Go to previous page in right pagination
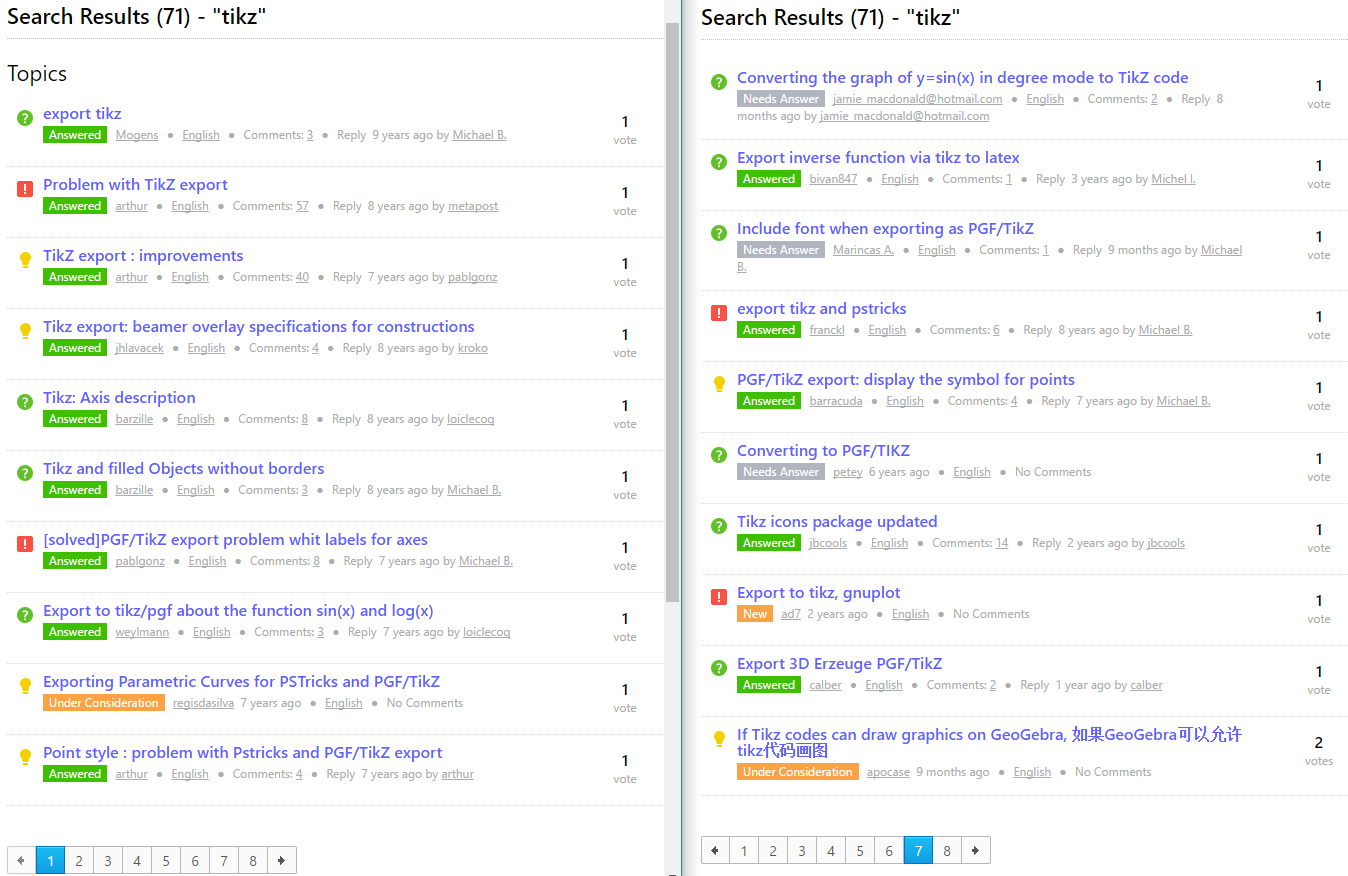The width and height of the screenshot is (1348, 876). (x=715, y=850)
